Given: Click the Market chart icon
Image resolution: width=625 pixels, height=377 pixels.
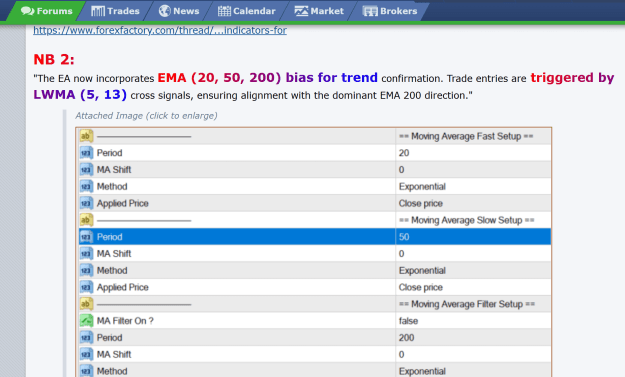Looking at the screenshot, I should (x=301, y=11).
